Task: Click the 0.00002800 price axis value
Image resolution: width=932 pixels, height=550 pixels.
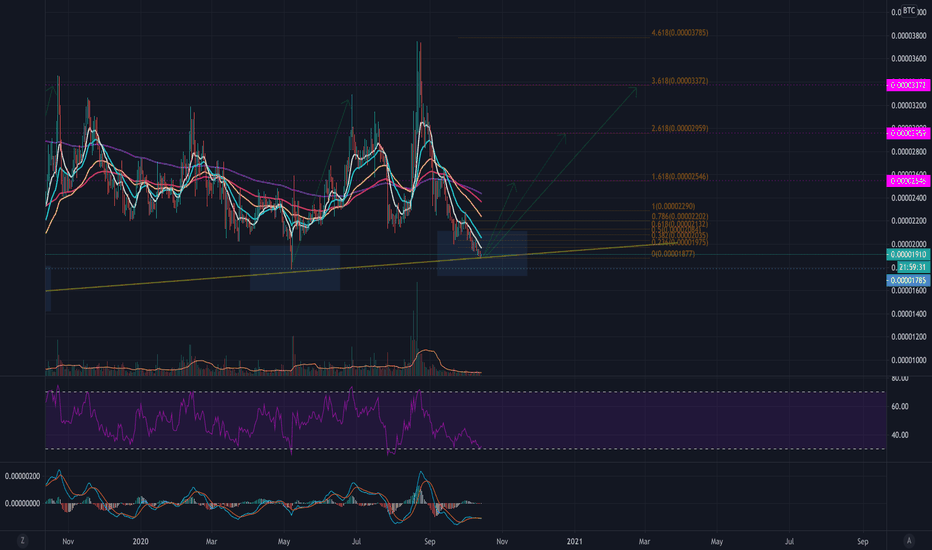Action: coord(909,152)
